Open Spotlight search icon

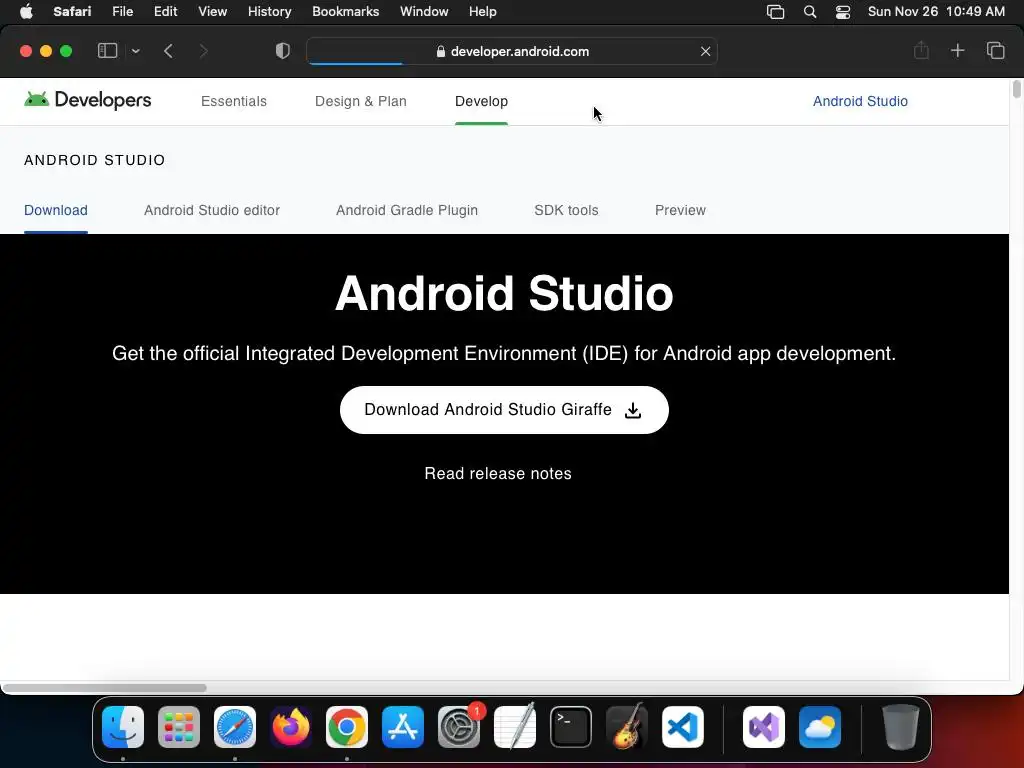coord(810,12)
